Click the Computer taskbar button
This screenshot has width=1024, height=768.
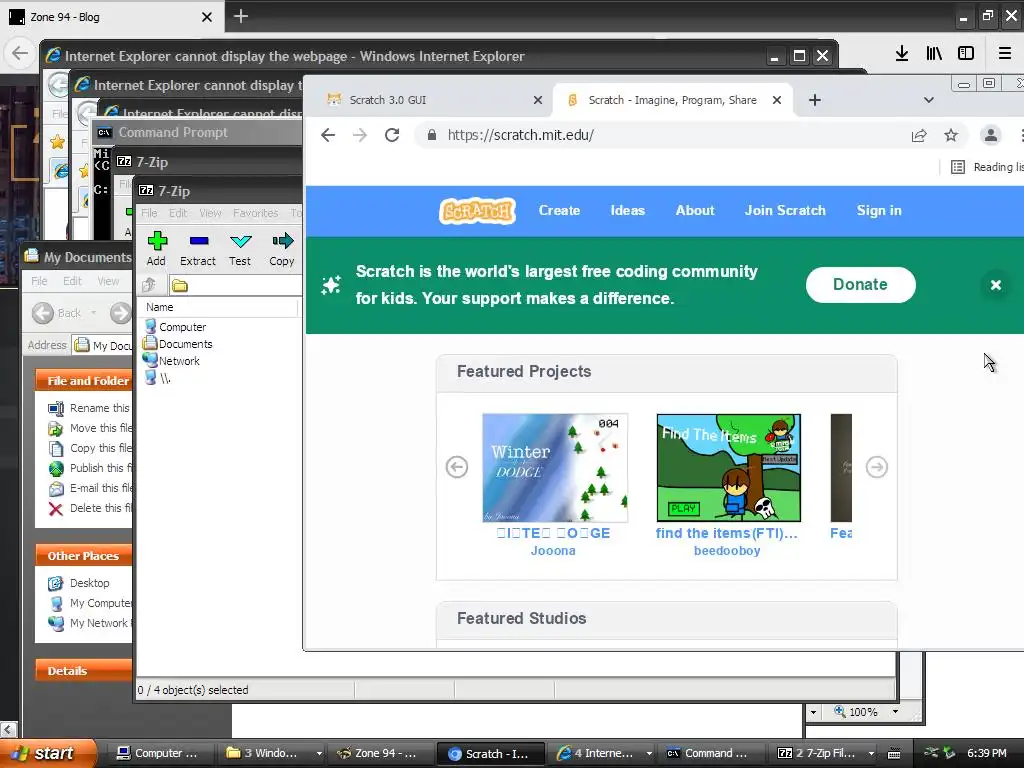pyautogui.click(x=160, y=753)
